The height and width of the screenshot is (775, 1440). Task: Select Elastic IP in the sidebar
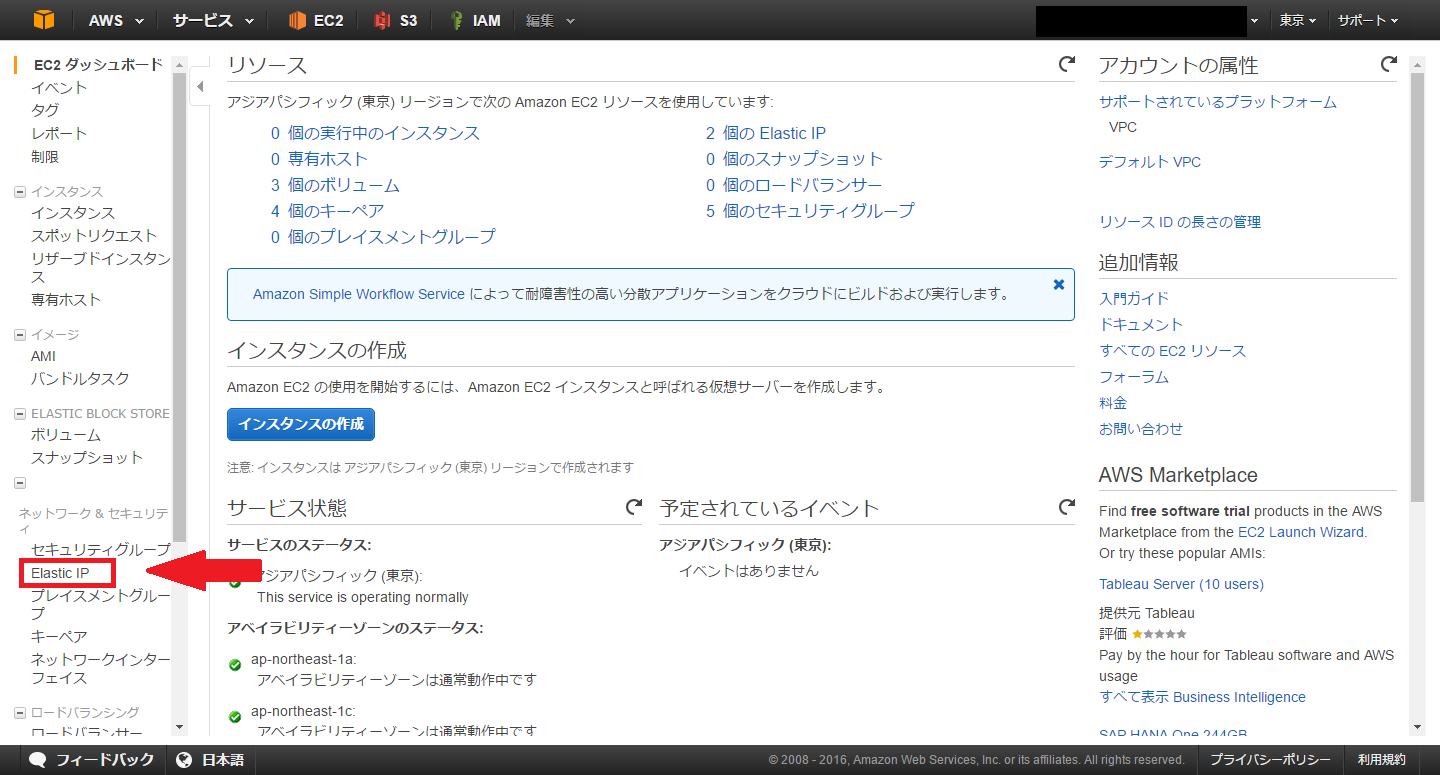tap(60, 573)
